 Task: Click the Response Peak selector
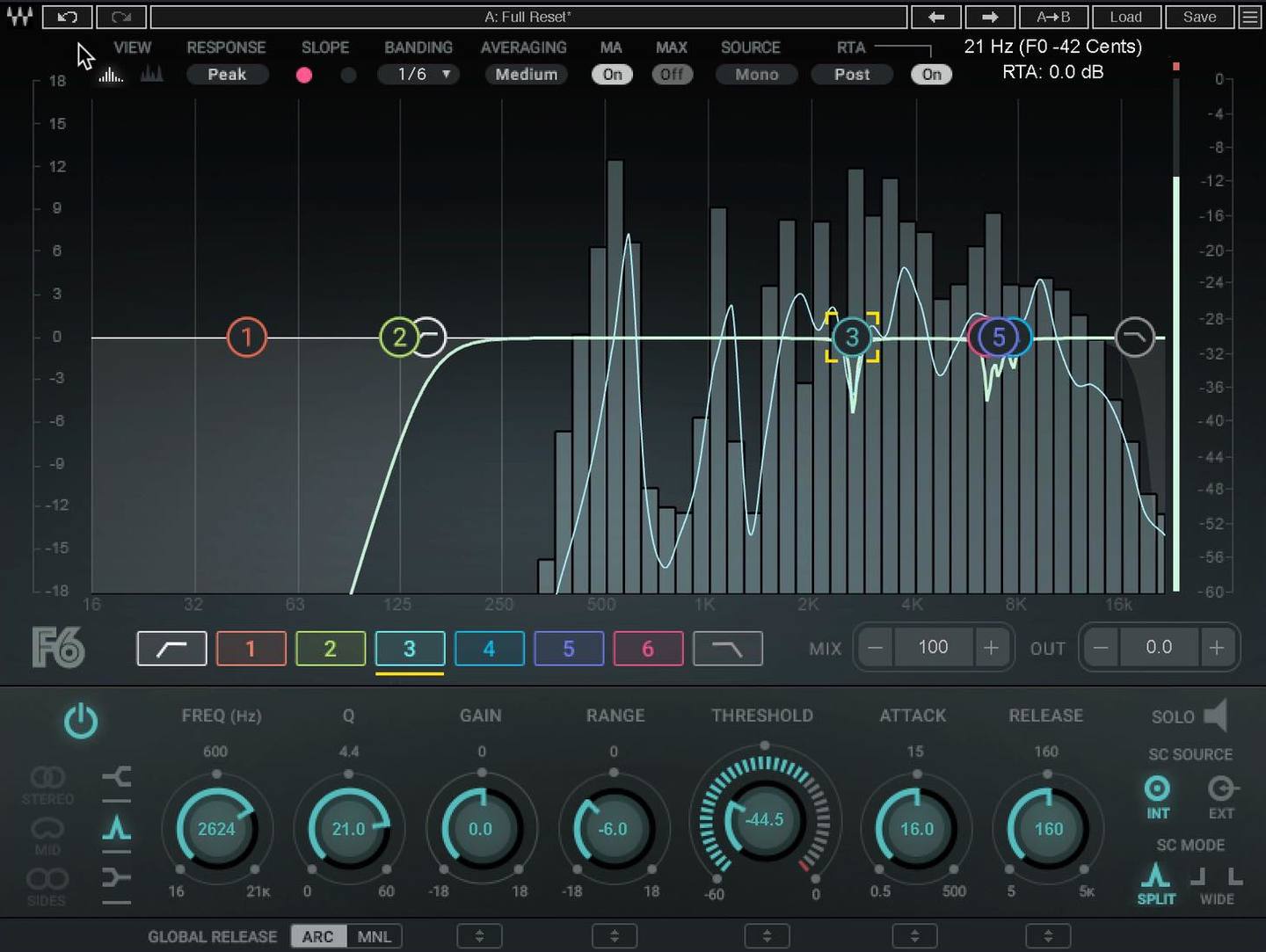pyautogui.click(x=227, y=75)
